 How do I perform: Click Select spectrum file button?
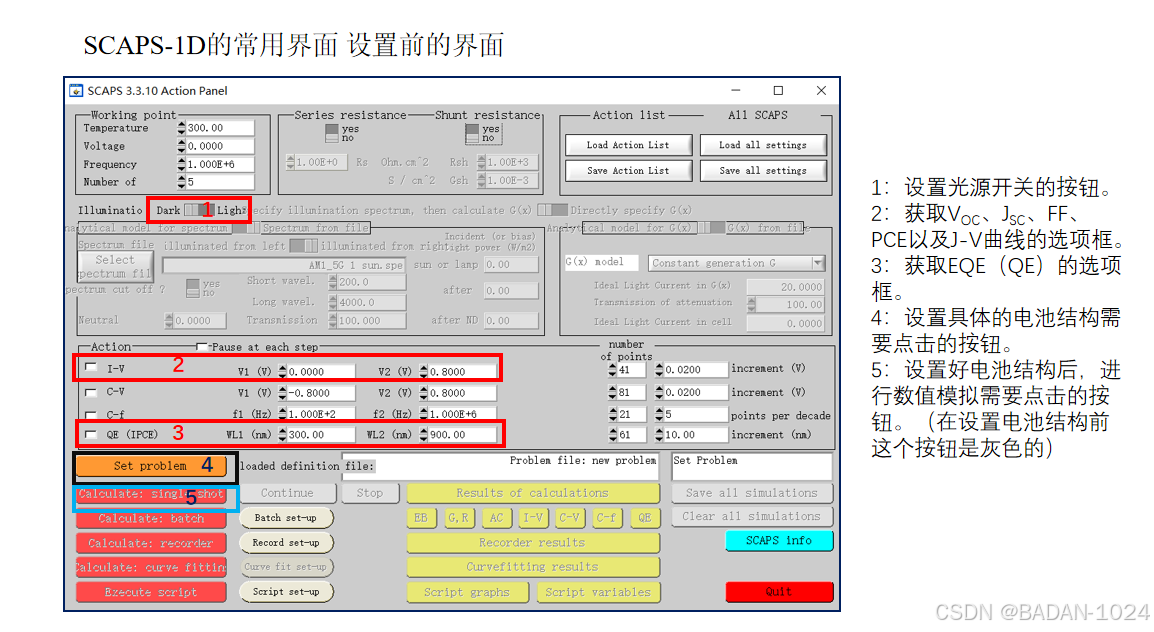pos(116,266)
